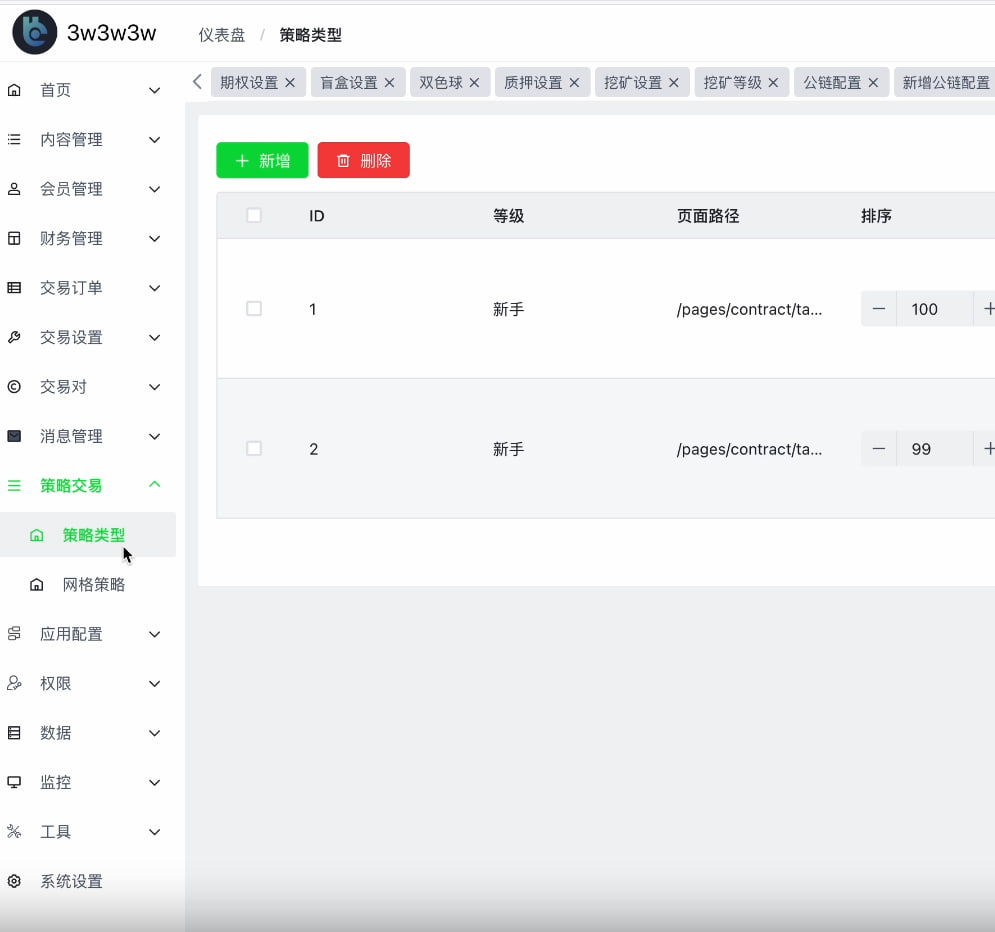Click the sort input showing 100
Image resolution: width=995 pixels, height=932 pixels.
935,309
